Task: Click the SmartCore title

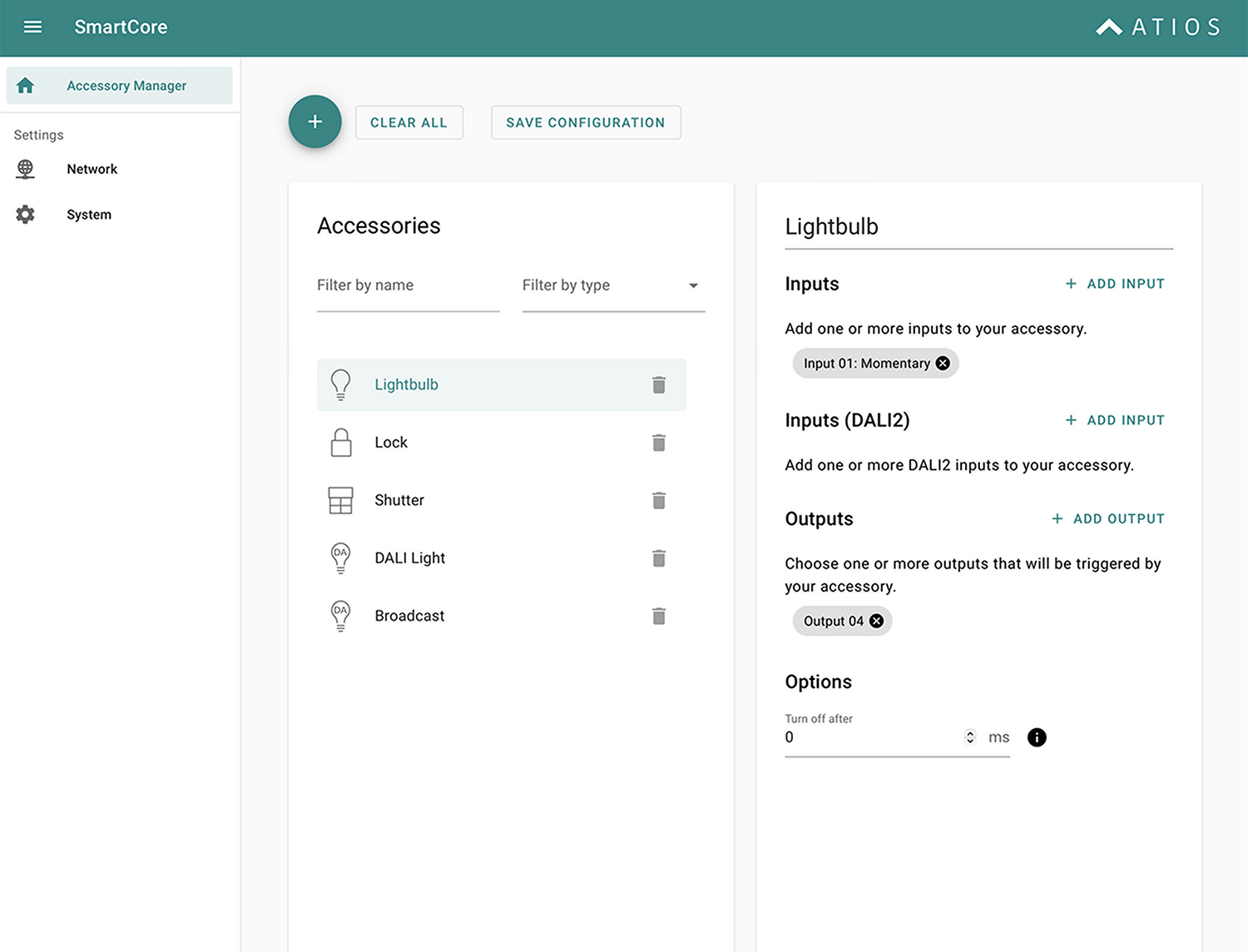Action: (121, 27)
